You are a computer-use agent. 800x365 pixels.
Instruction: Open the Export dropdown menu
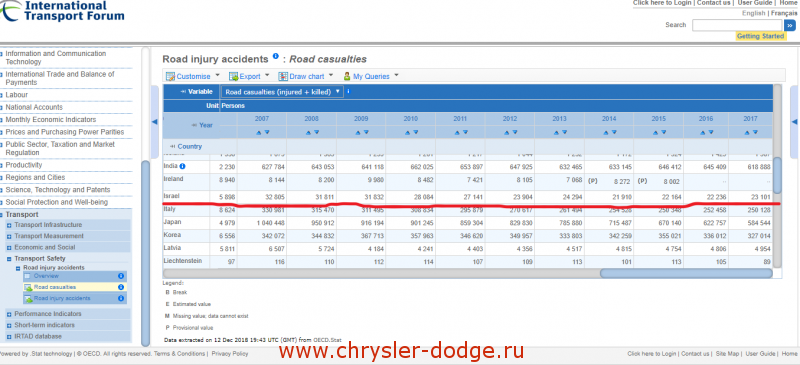click(249, 76)
